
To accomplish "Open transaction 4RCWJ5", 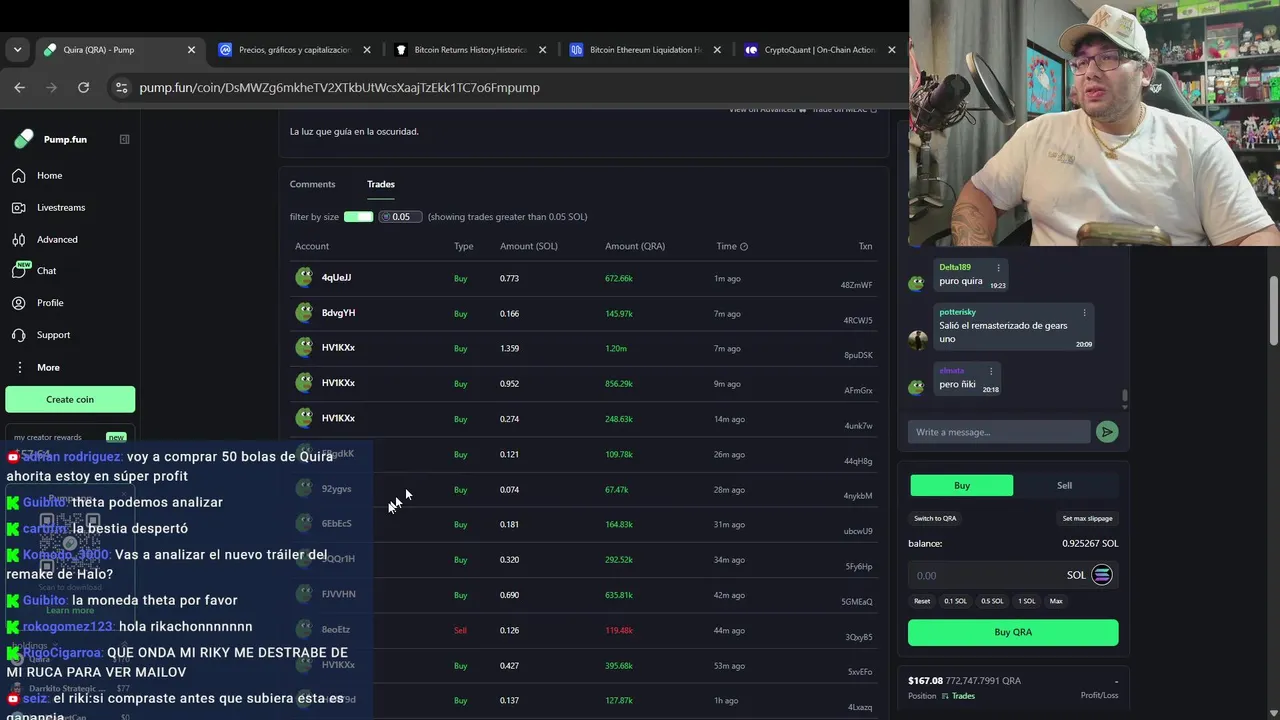I will point(858,321).
